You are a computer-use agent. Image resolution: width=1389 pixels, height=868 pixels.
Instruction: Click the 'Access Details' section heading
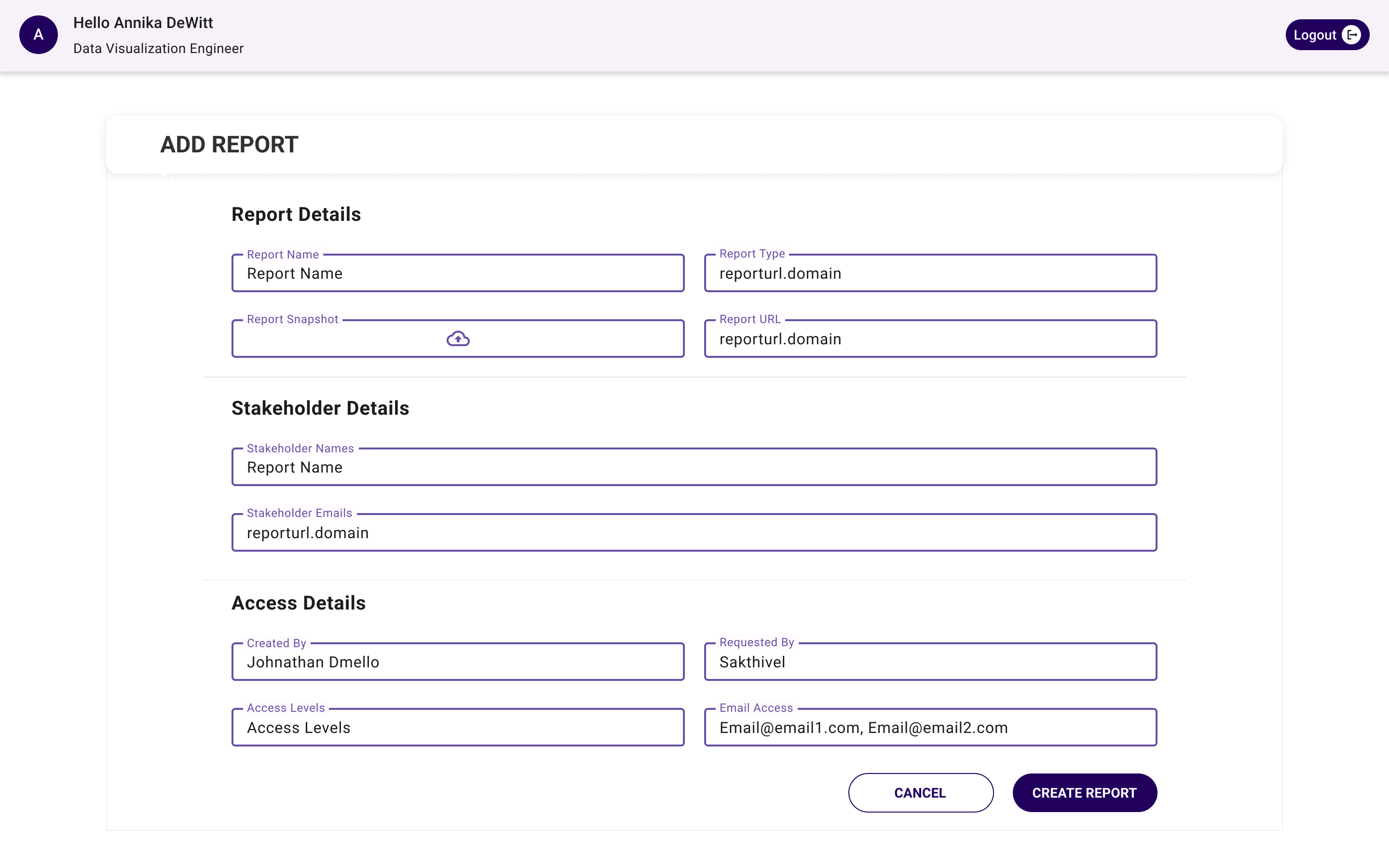[x=299, y=603]
